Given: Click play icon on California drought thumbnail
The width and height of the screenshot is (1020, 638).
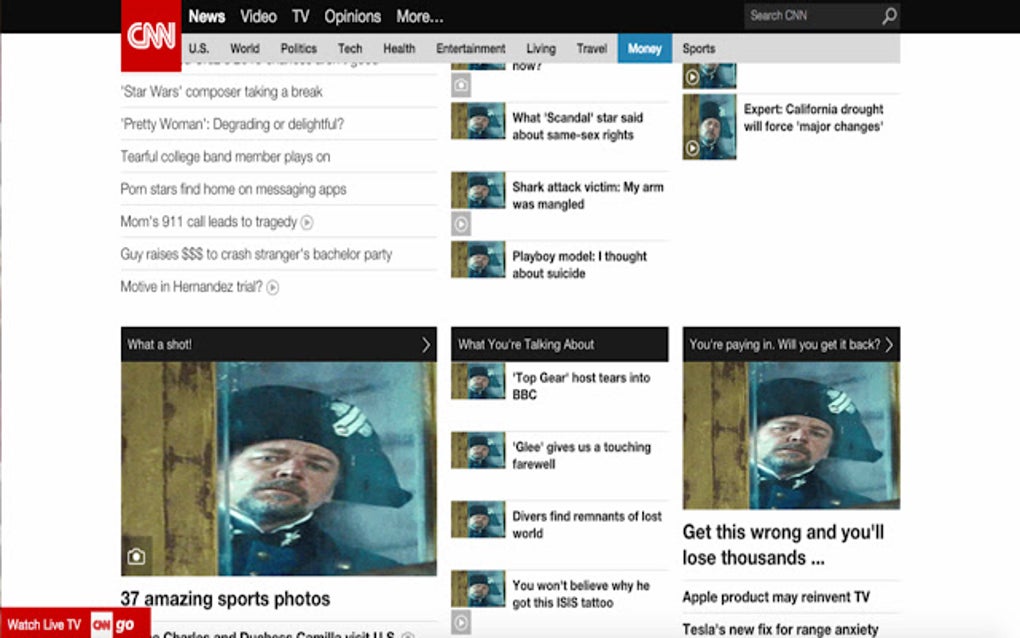Looking at the screenshot, I should pyautogui.click(x=692, y=148).
